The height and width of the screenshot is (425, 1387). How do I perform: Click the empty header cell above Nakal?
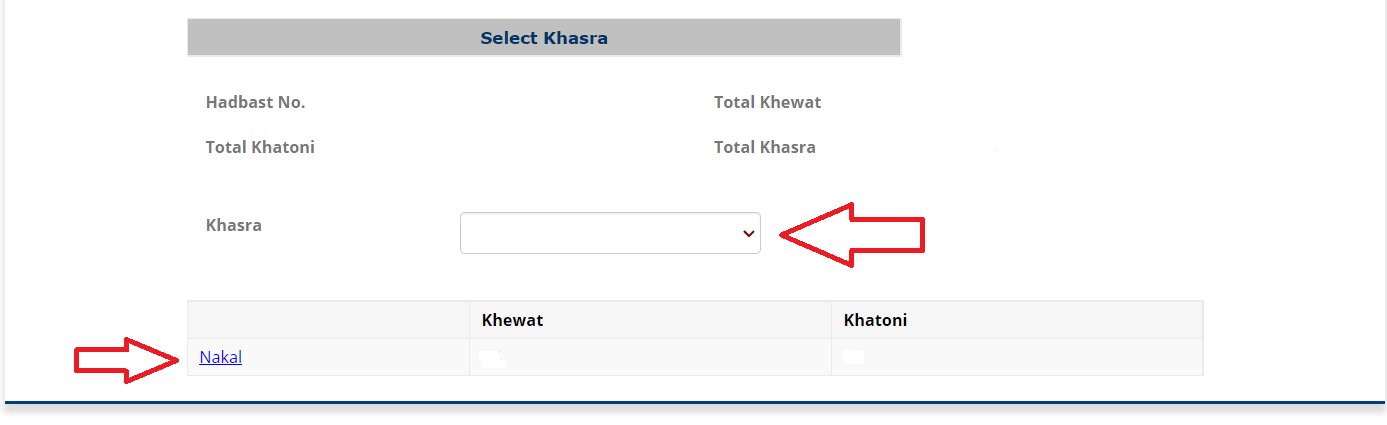328,320
